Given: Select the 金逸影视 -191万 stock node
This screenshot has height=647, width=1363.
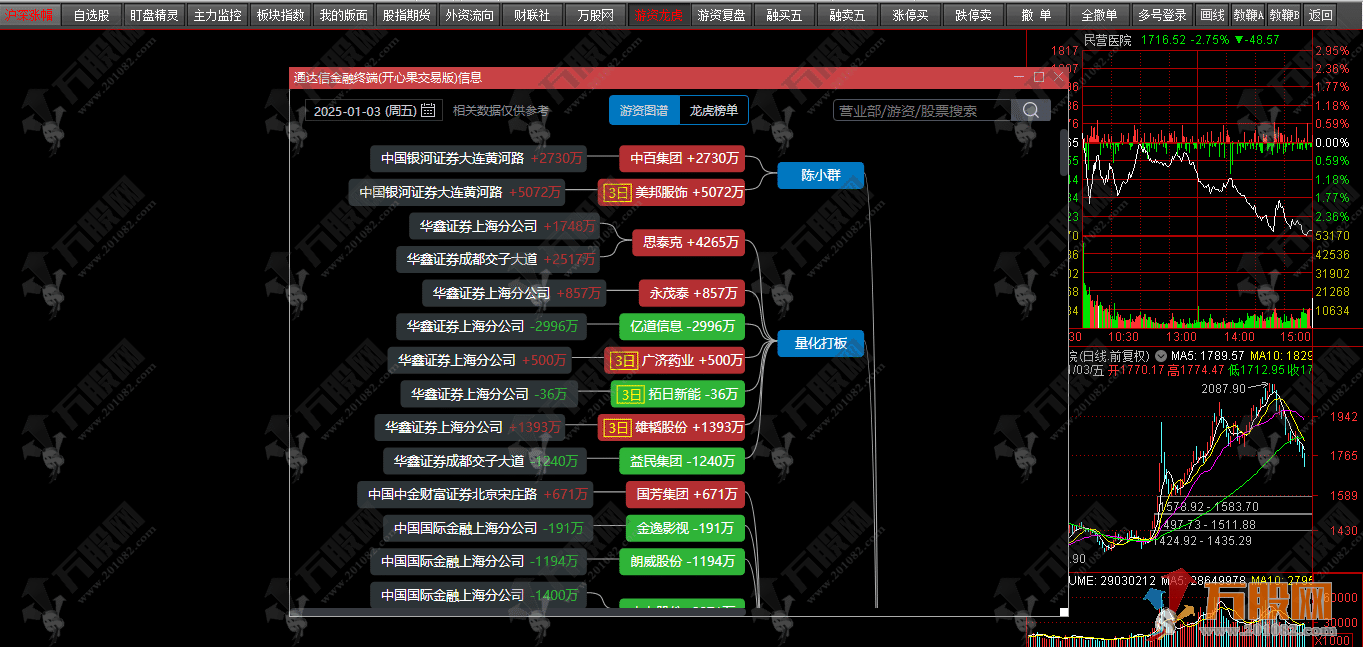Looking at the screenshot, I should point(685,528).
